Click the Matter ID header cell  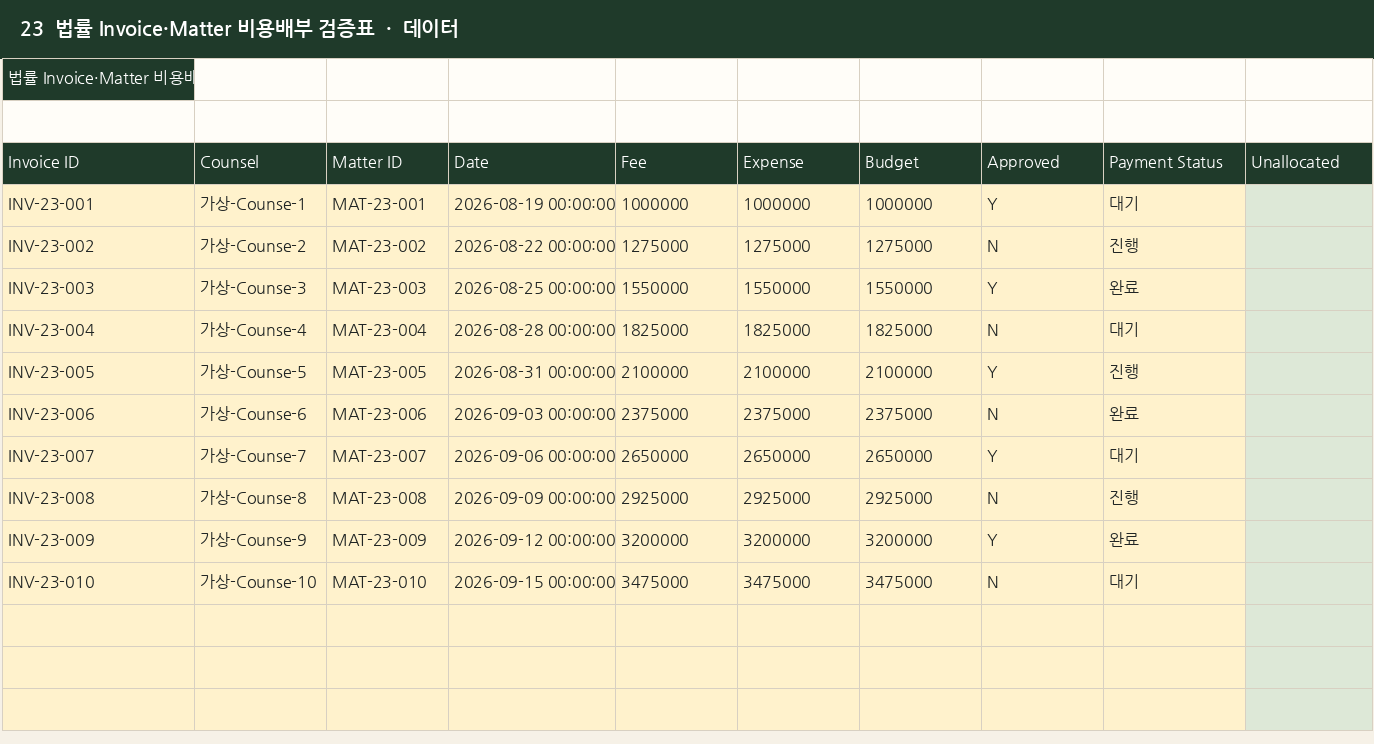pyautogui.click(x=387, y=163)
